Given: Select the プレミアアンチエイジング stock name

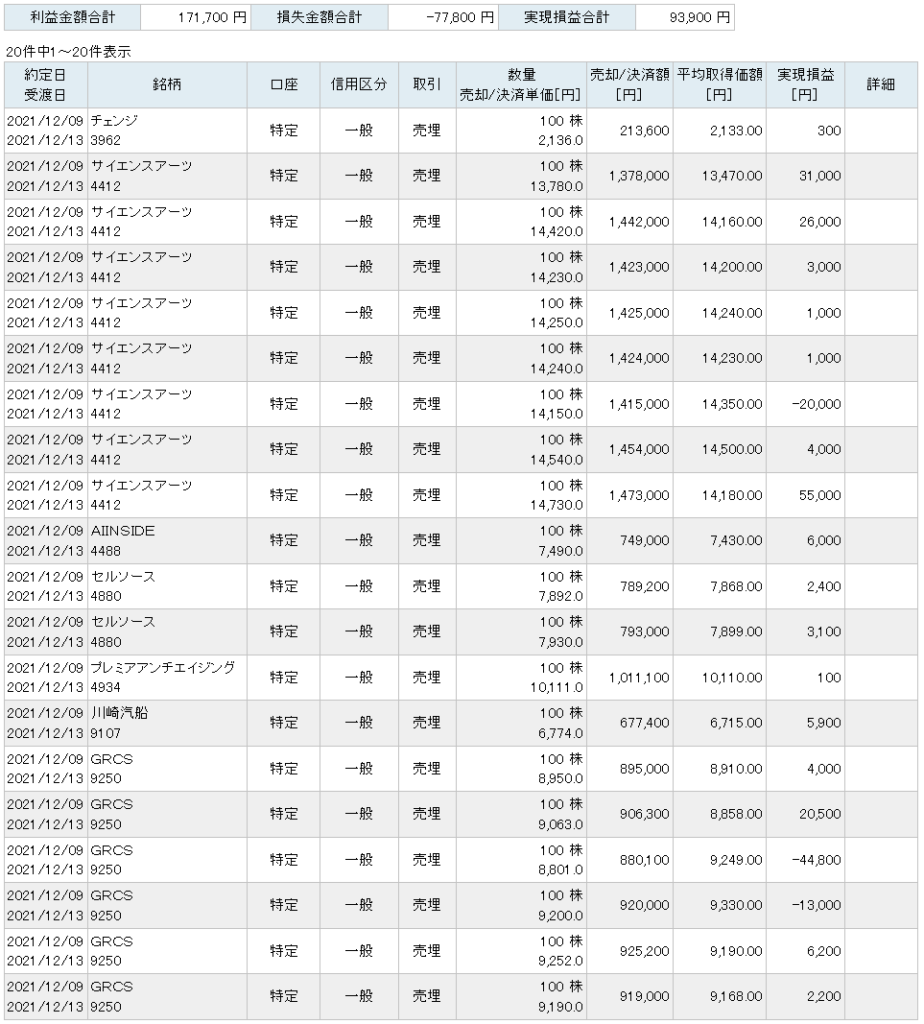Looking at the screenshot, I should coord(163,668).
